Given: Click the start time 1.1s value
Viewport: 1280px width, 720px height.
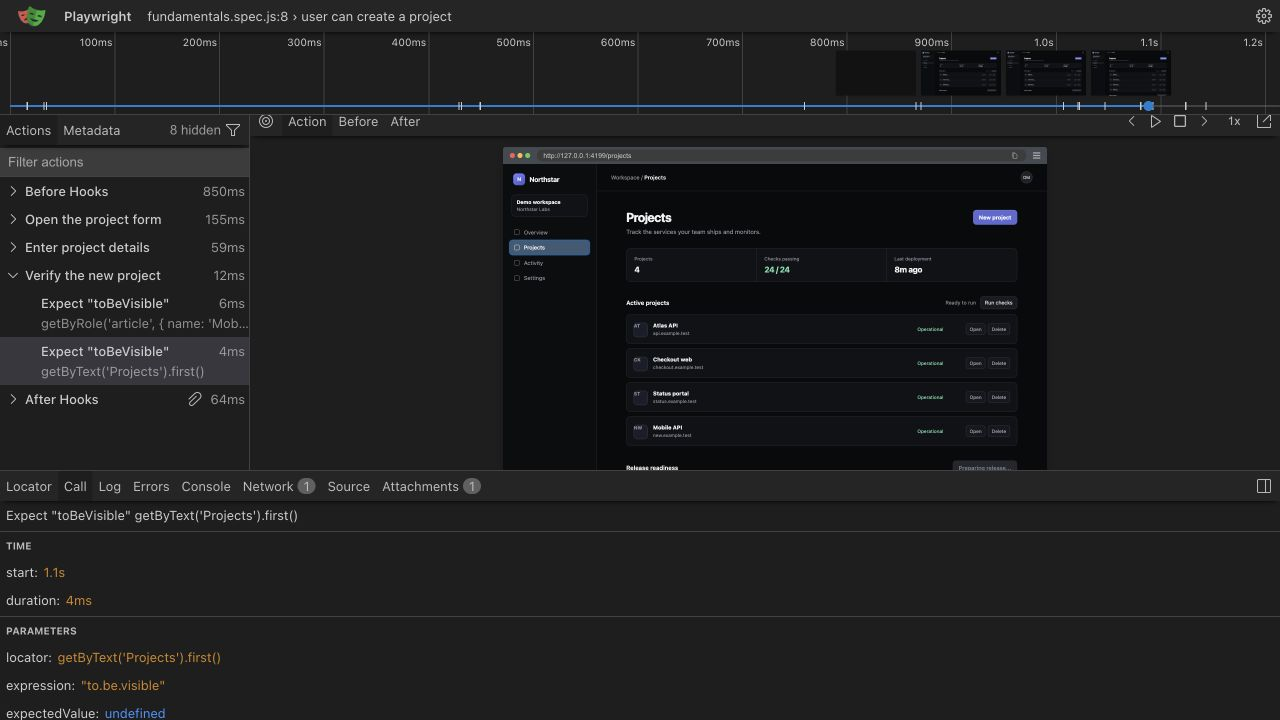Looking at the screenshot, I should click(x=54, y=572).
